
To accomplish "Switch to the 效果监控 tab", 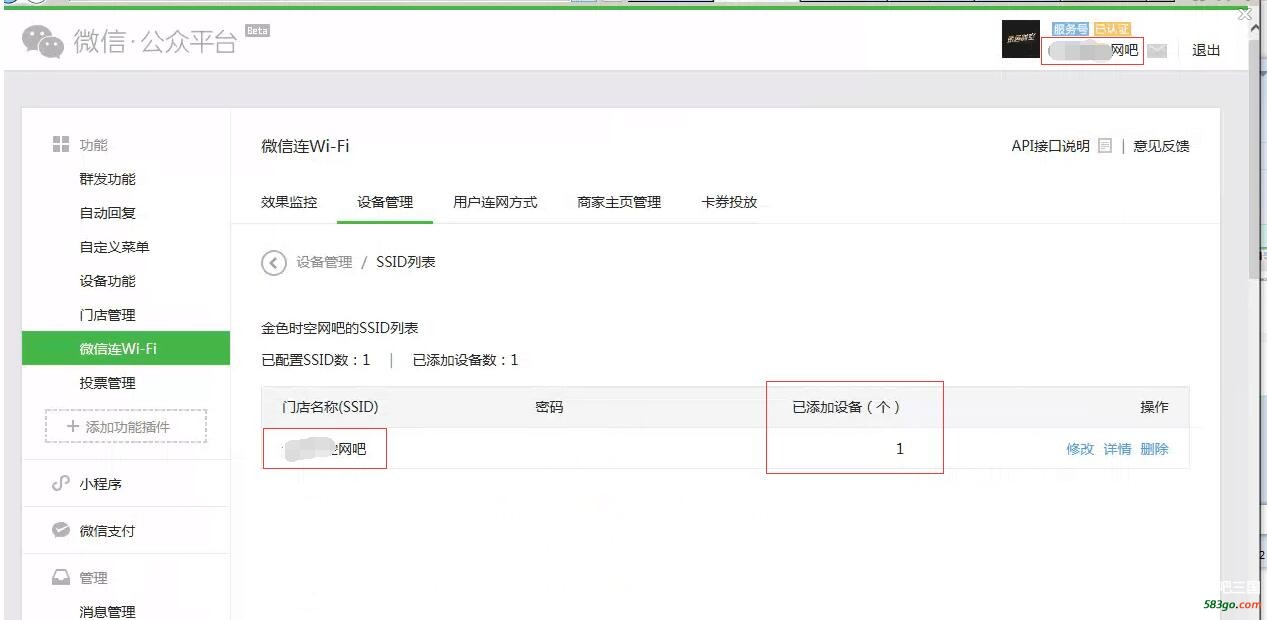I will coord(289,202).
